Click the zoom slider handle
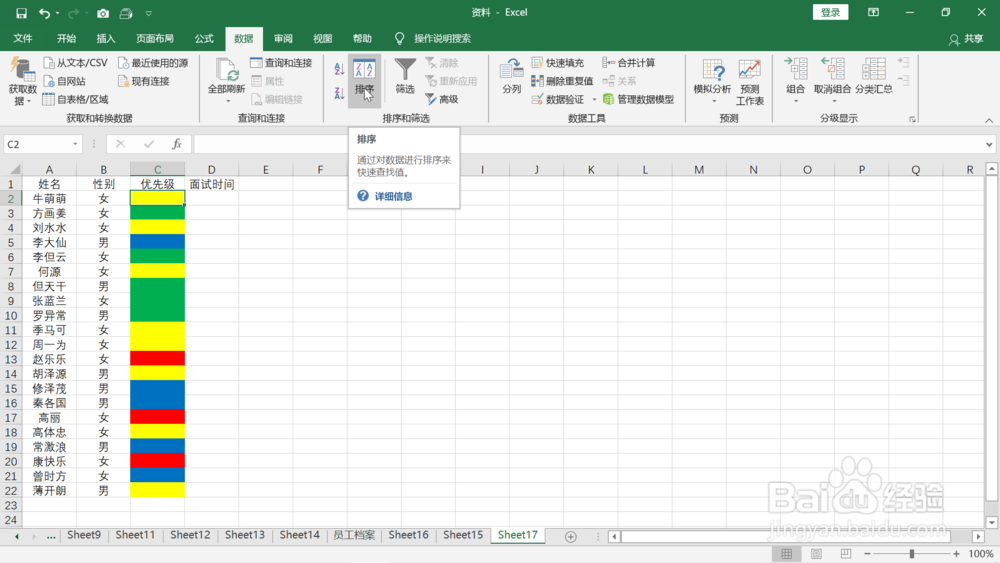 (x=912, y=553)
